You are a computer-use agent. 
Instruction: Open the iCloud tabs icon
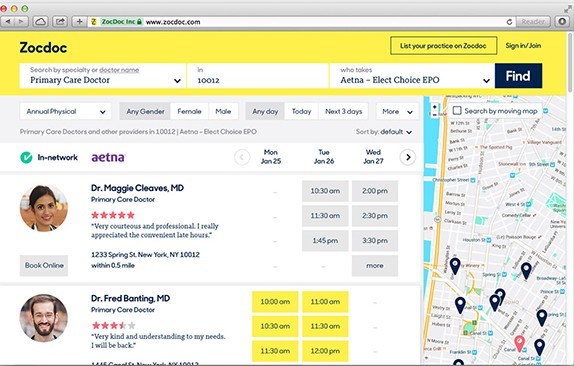click(40, 22)
